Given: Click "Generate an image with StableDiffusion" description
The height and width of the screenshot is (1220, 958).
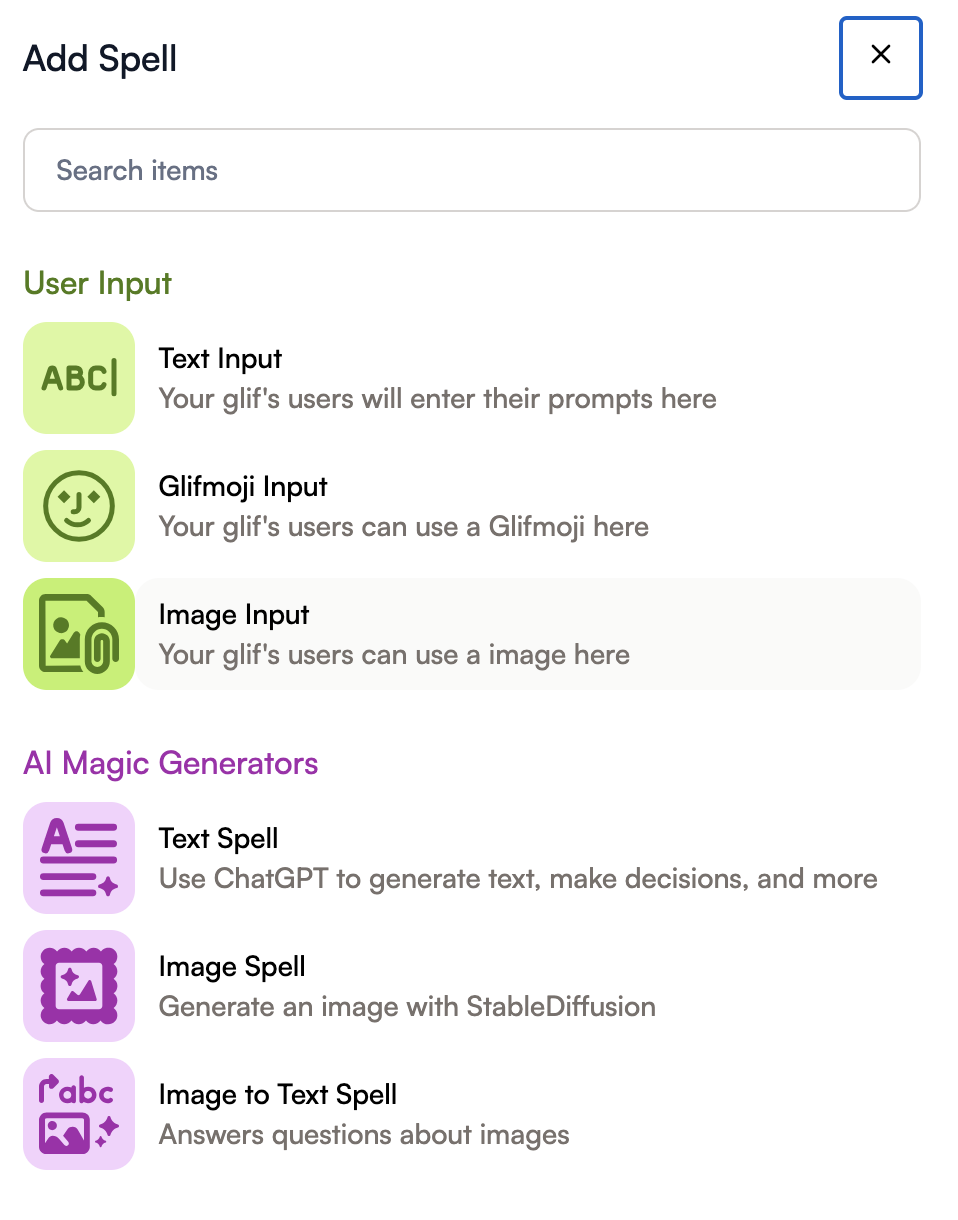Looking at the screenshot, I should (407, 1007).
